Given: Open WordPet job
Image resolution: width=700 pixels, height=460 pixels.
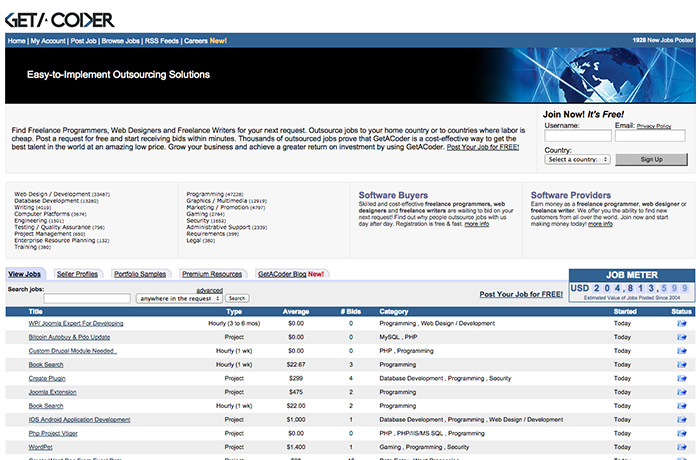Looking at the screenshot, I should click(x=41, y=447).
